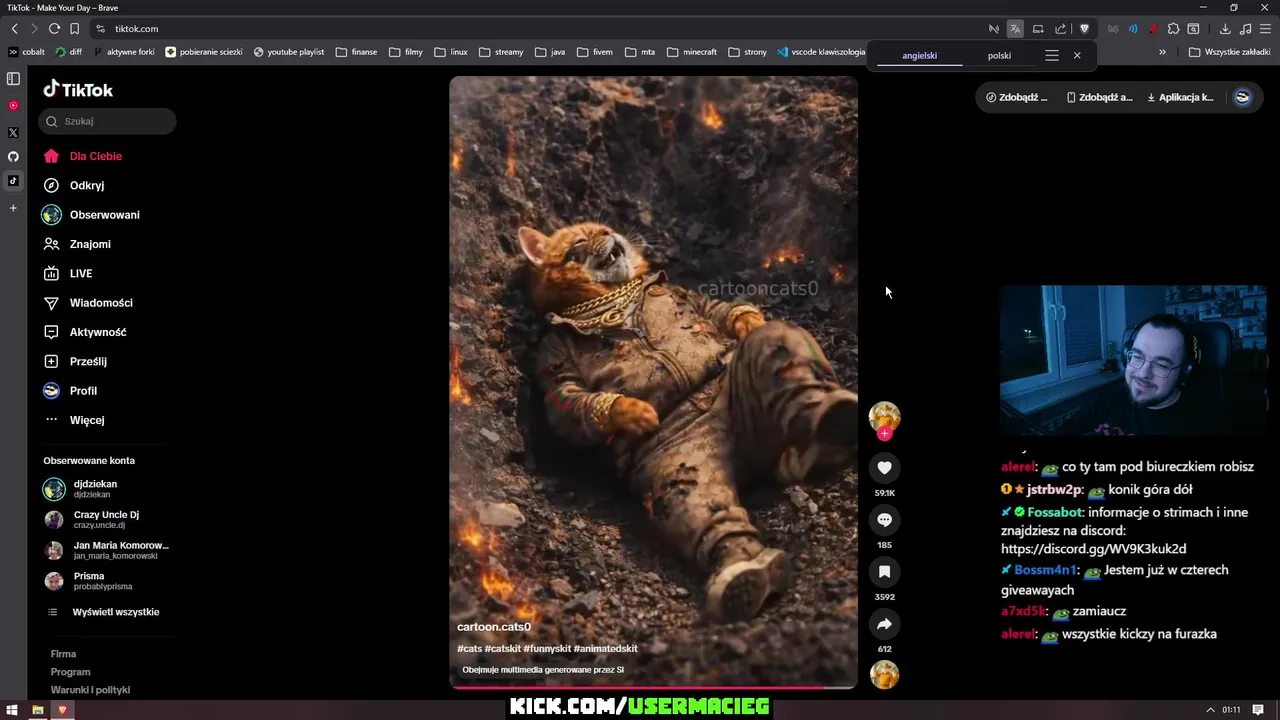Open the TikTok logo home link
This screenshot has height=720, width=1280.
[78, 89]
